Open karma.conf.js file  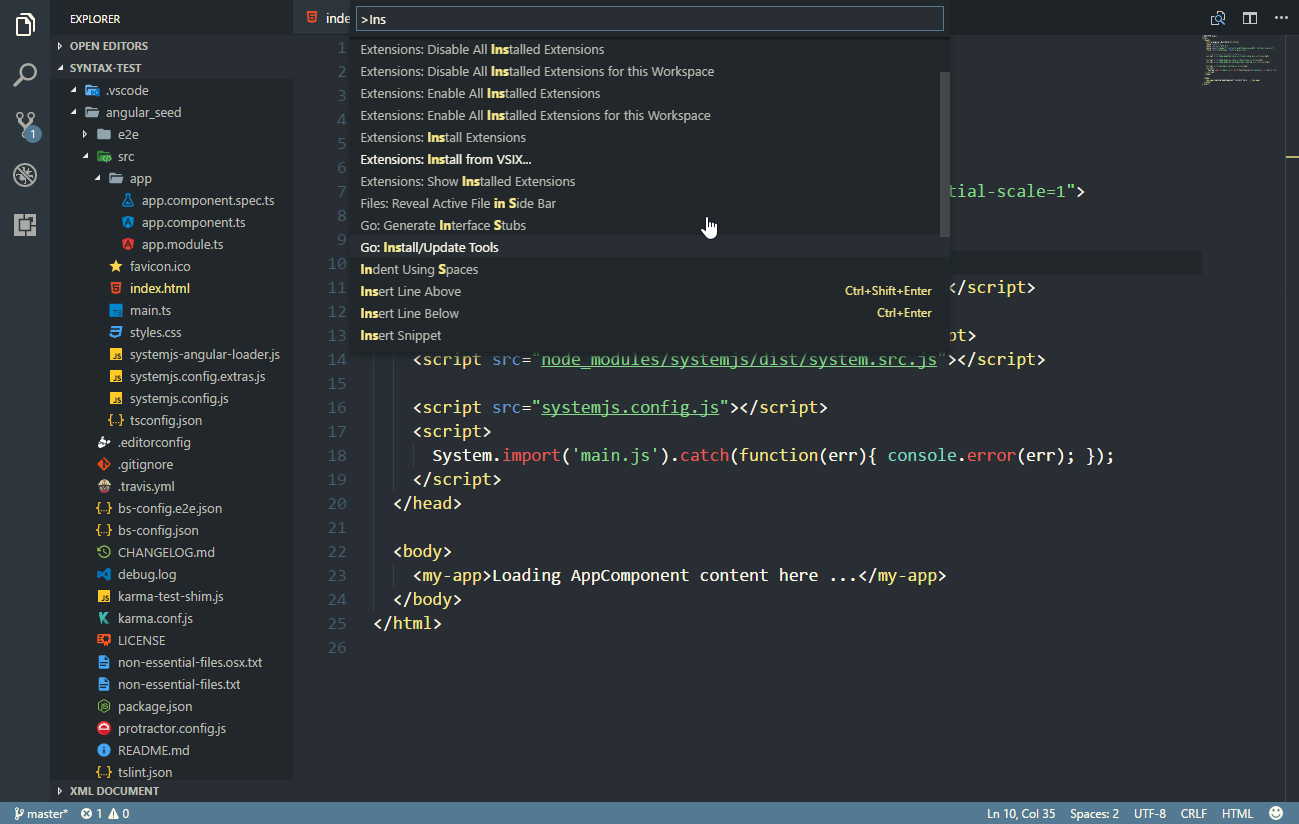[x=155, y=618]
